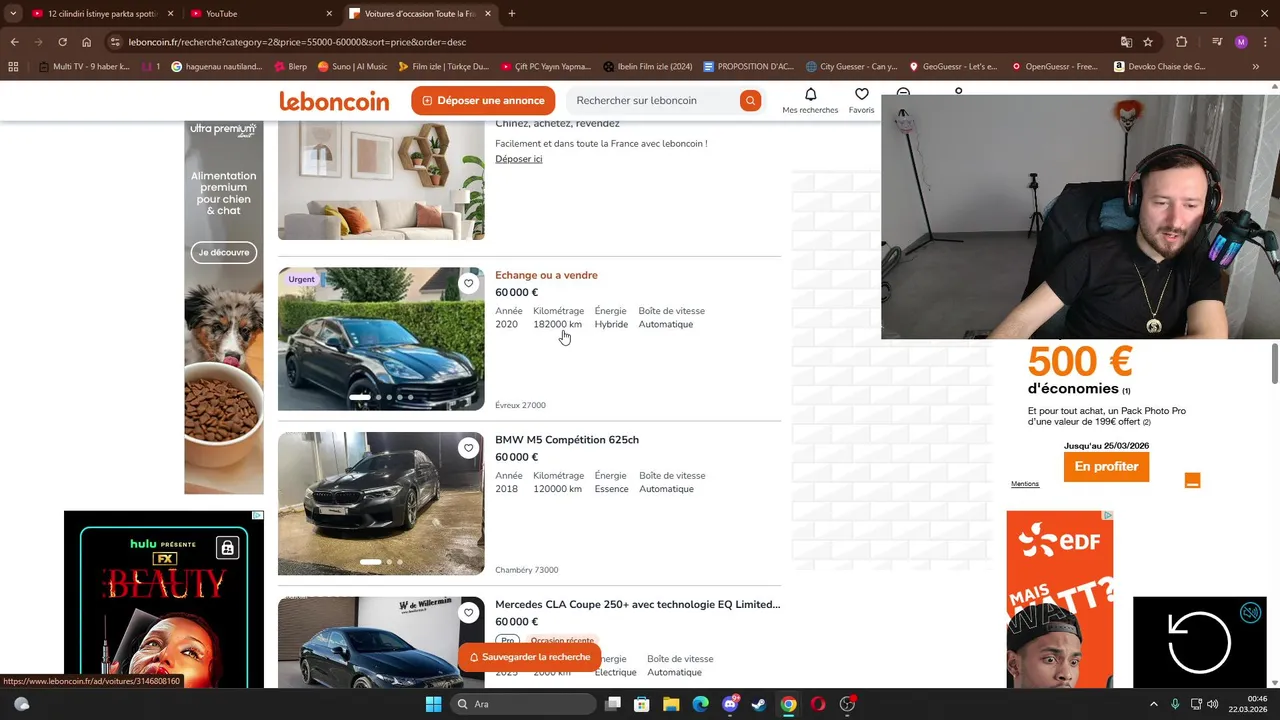
Task: Open Steam from the taskbar
Action: 759,704
